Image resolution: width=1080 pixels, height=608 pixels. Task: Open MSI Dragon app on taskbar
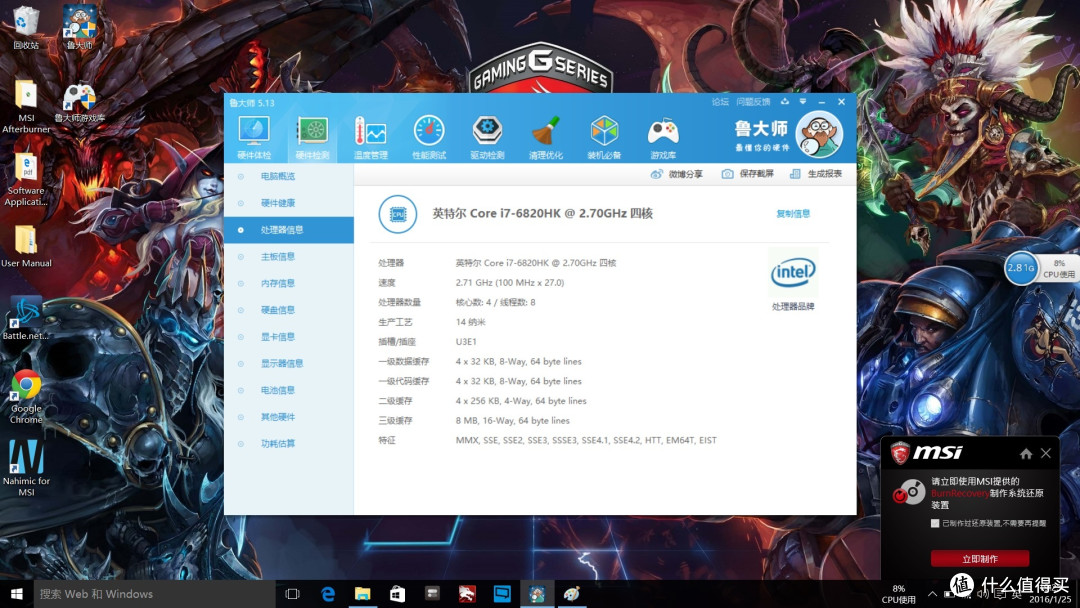coord(467,594)
